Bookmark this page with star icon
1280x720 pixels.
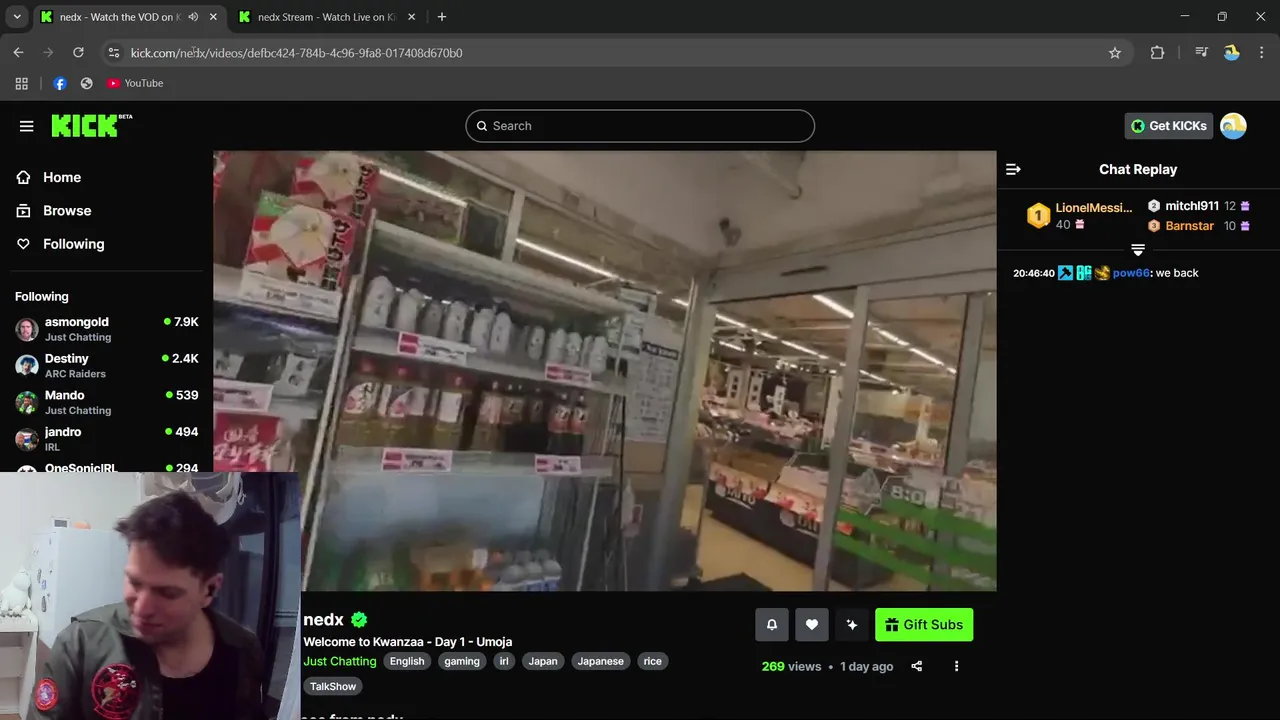(x=1115, y=53)
